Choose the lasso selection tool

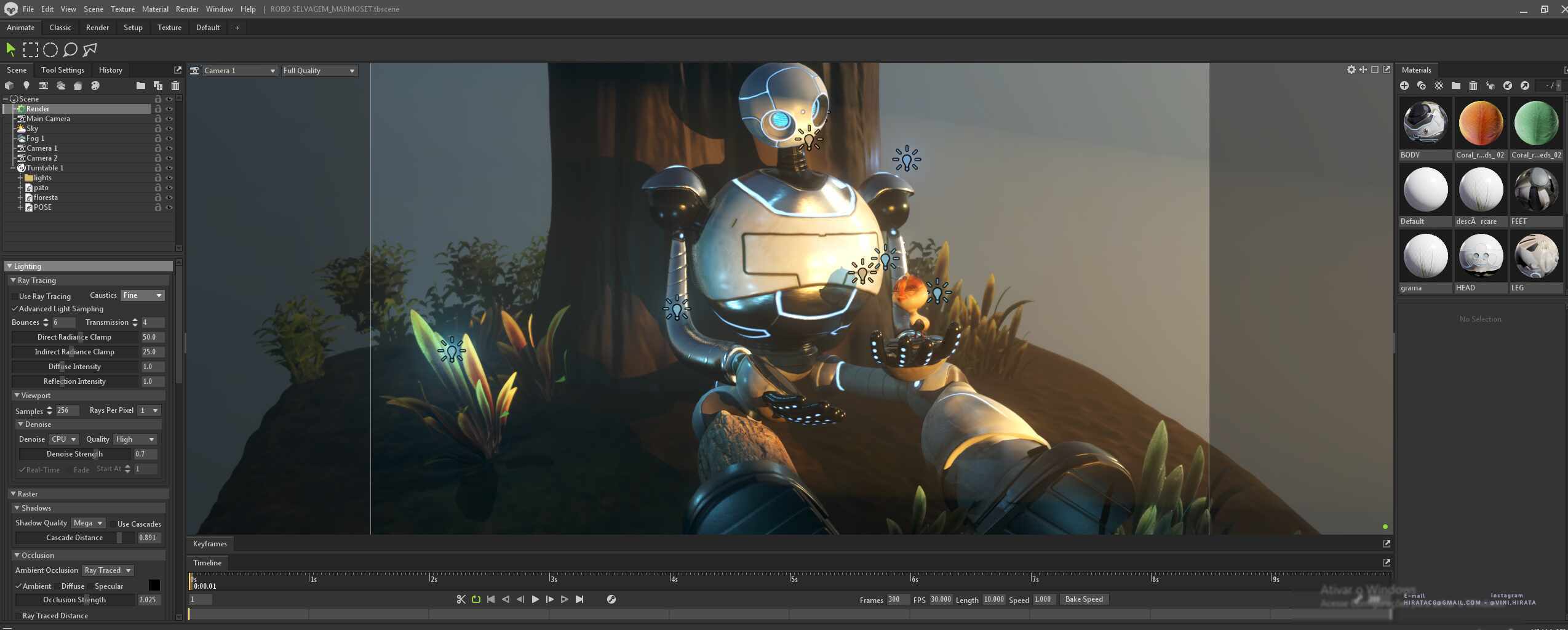pos(70,50)
